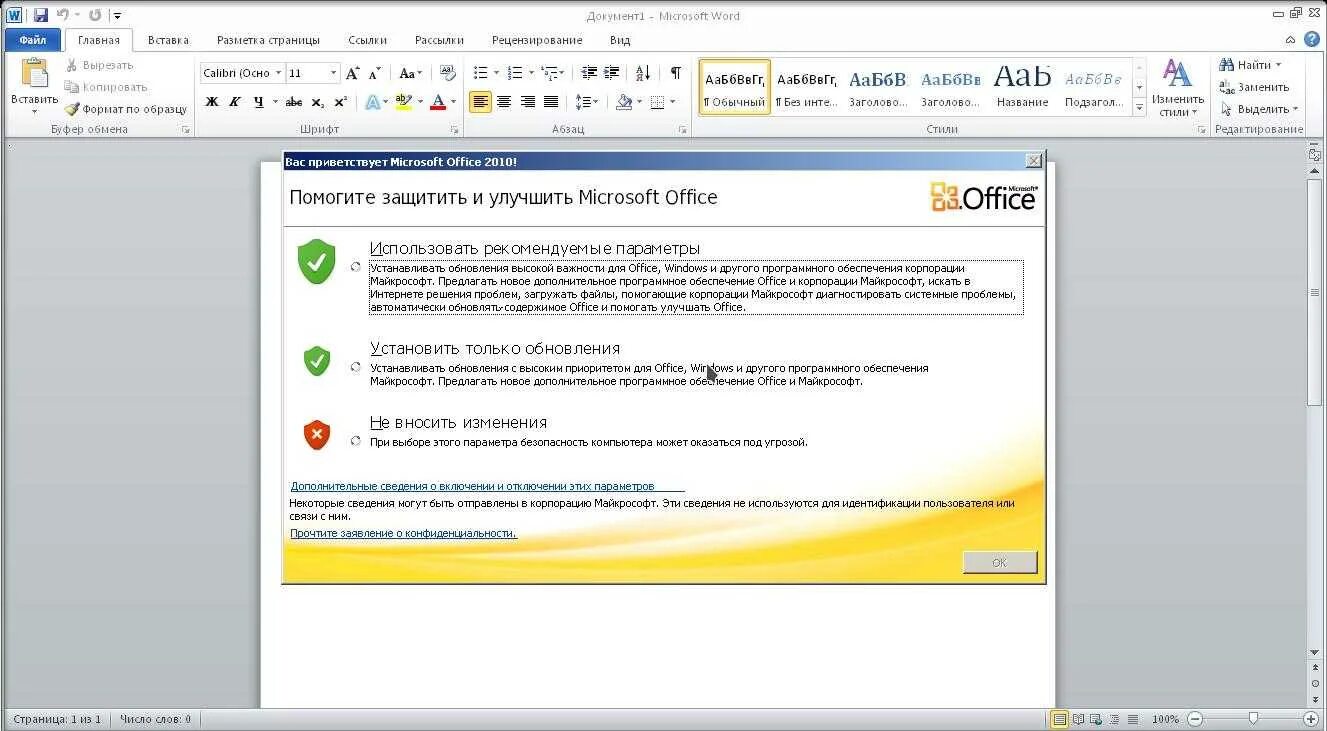The width and height of the screenshot is (1327, 731).
Task: Click the red font color button
Action: pos(437,102)
